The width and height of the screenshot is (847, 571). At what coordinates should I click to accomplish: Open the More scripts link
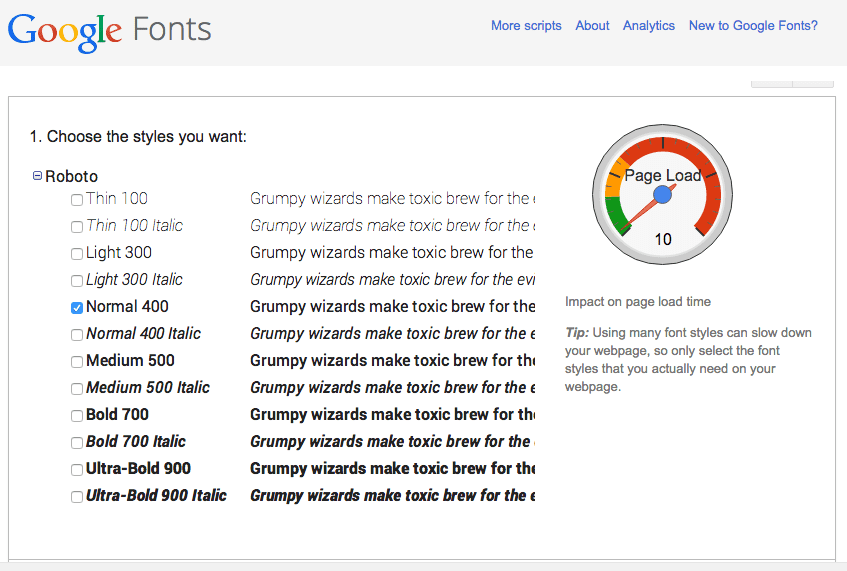pos(526,25)
